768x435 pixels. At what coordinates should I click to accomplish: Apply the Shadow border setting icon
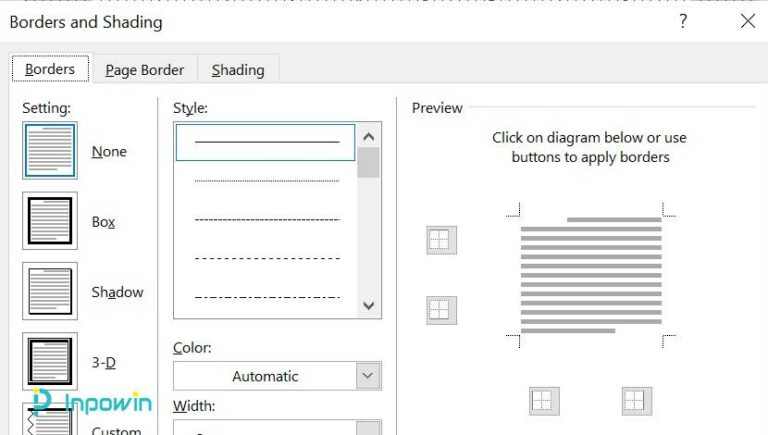(x=49, y=292)
